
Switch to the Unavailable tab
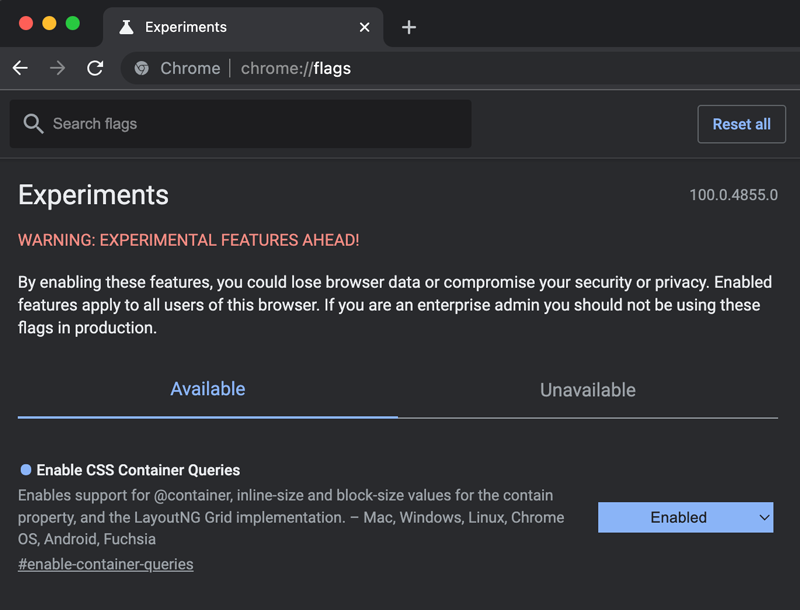[587, 390]
